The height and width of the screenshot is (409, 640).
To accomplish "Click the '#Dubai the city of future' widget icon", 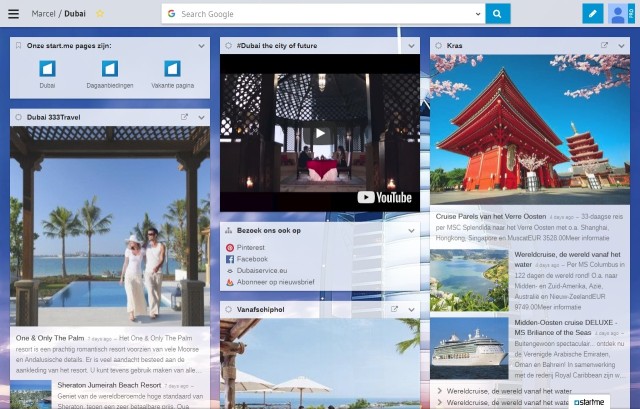I will [229, 46].
